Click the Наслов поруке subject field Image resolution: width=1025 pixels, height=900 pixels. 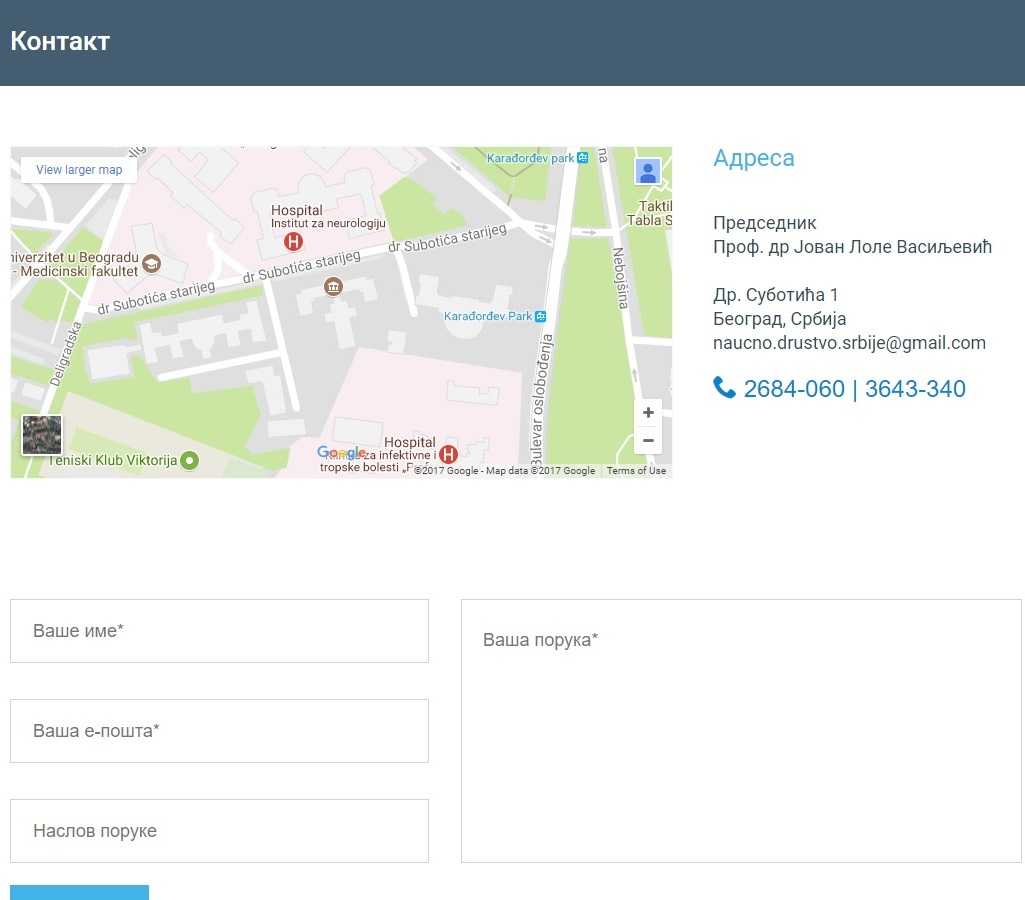click(219, 831)
